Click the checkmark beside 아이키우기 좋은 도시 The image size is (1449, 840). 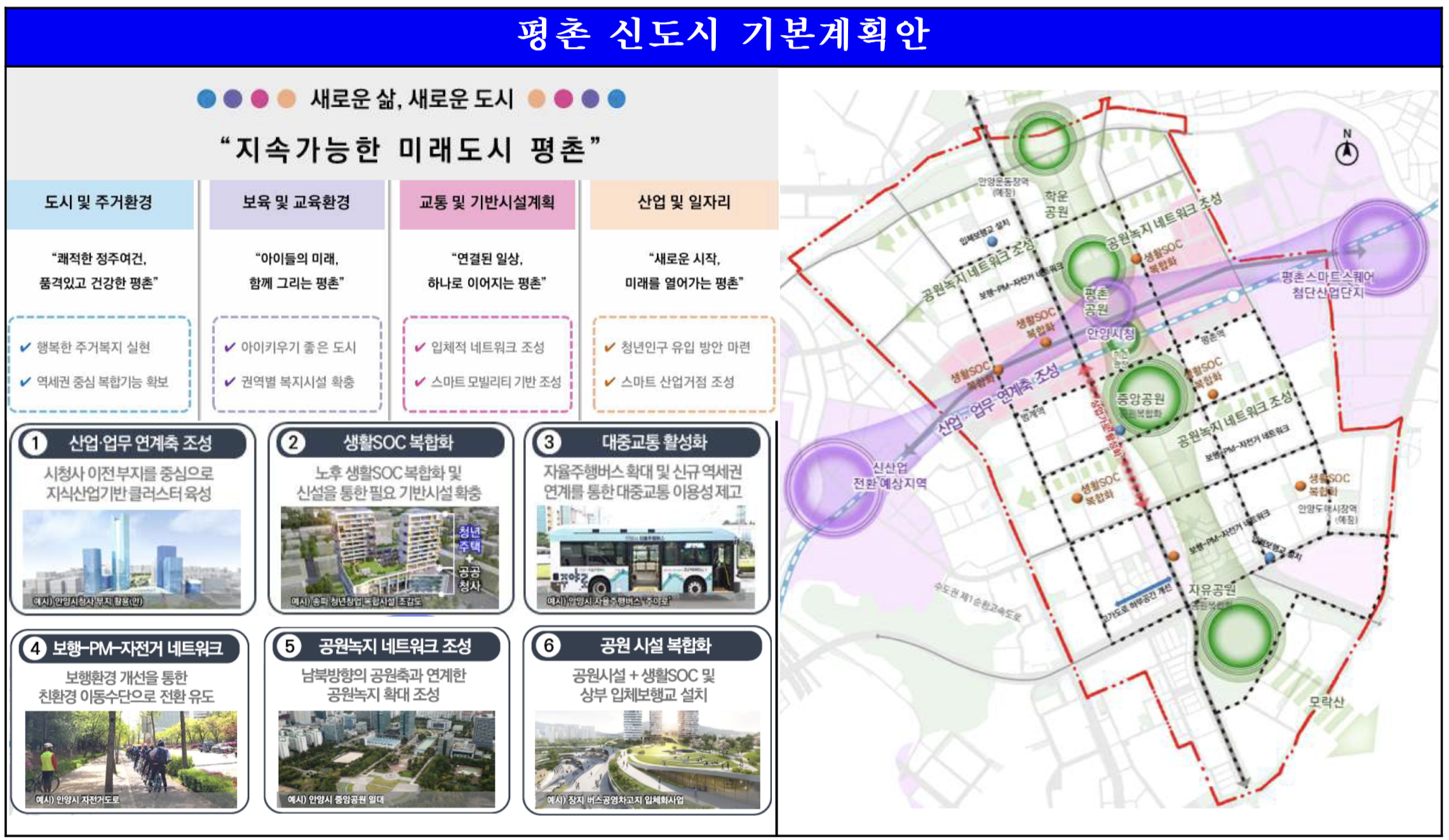(x=230, y=347)
